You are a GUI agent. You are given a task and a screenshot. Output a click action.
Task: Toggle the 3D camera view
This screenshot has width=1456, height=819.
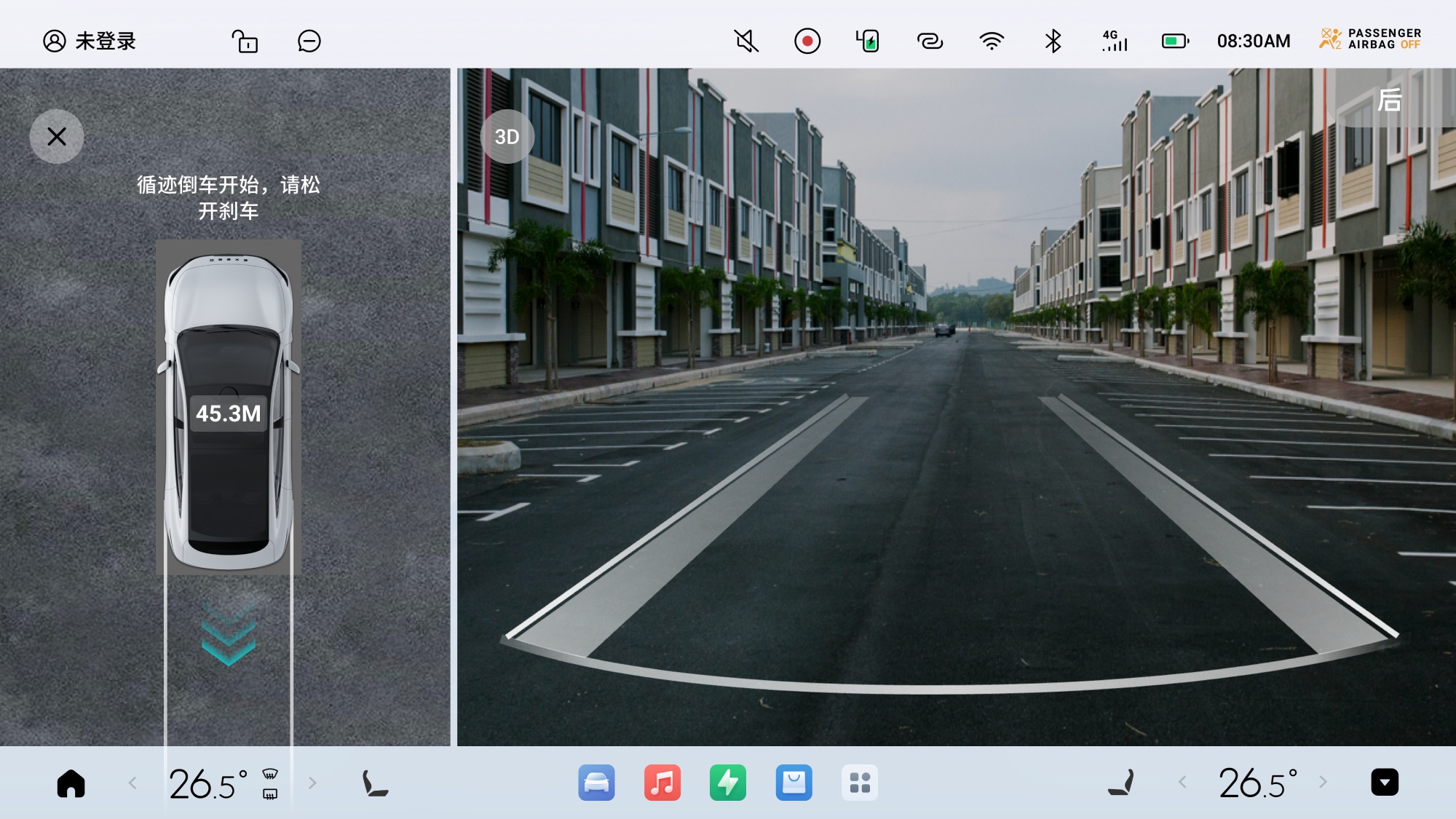(x=507, y=137)
